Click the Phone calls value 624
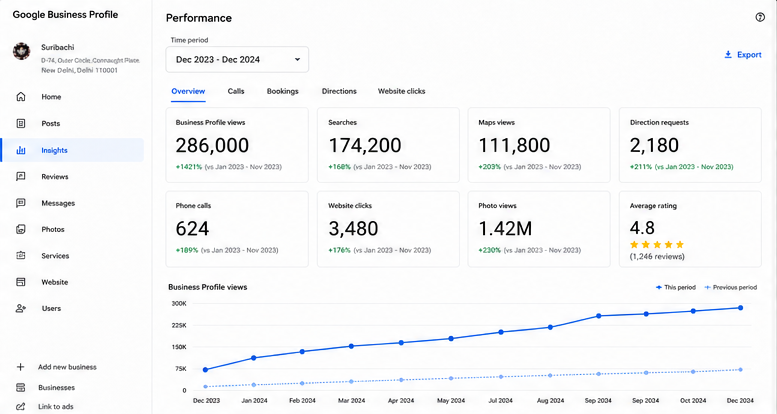Screen dimensions: 777x414 pos(192,229)
